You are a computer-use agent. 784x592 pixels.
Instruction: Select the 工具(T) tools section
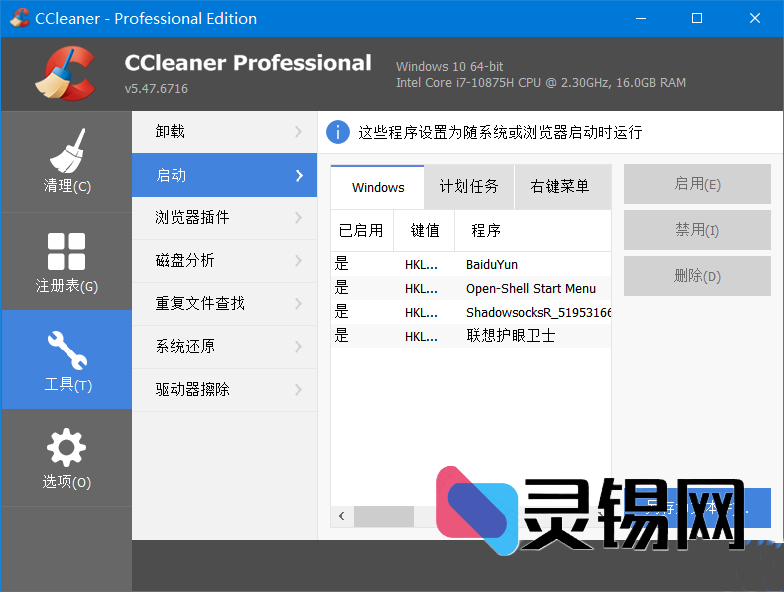(66, 360)
